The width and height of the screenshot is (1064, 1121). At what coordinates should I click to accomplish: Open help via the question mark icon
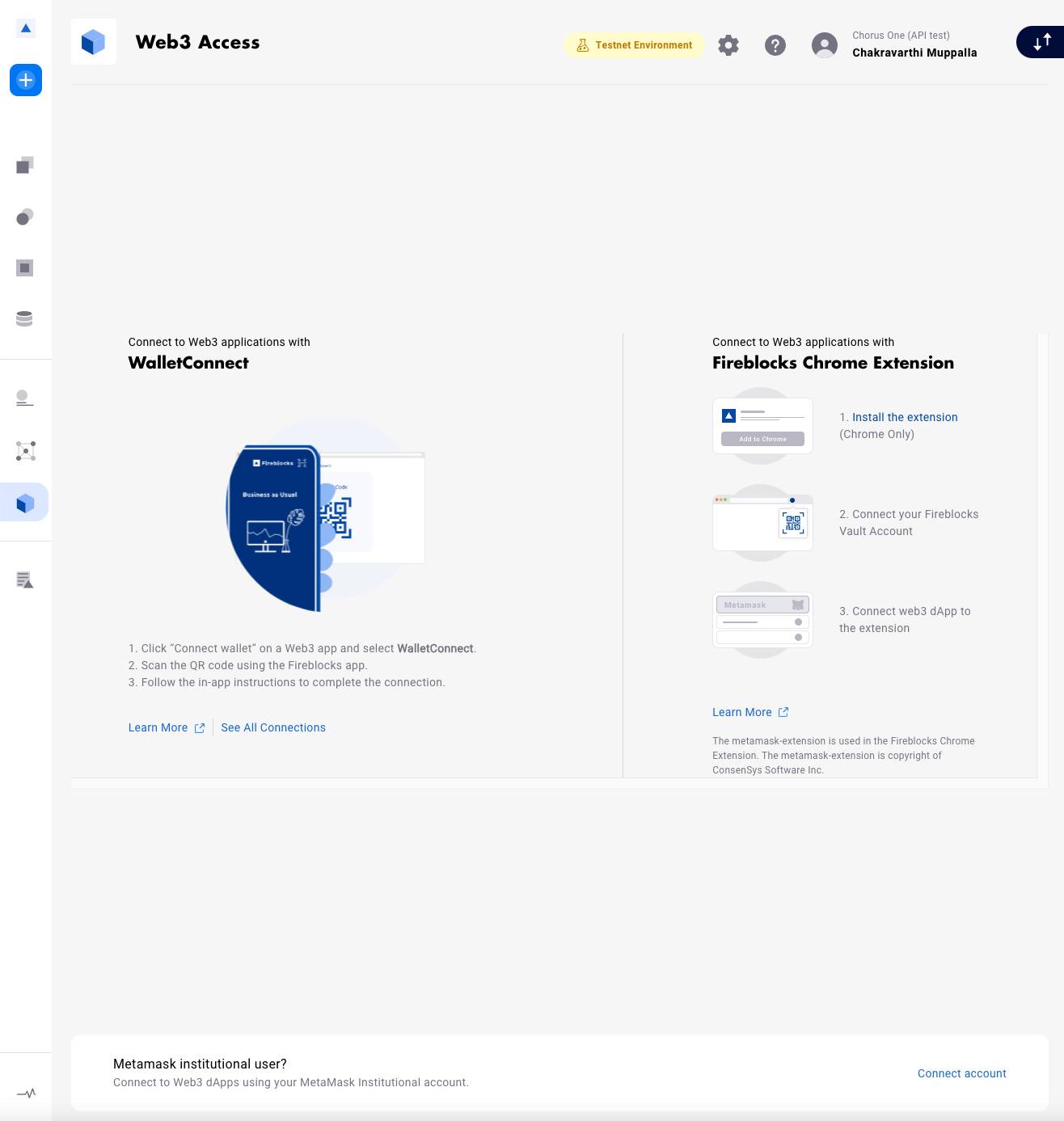(775, 45)
